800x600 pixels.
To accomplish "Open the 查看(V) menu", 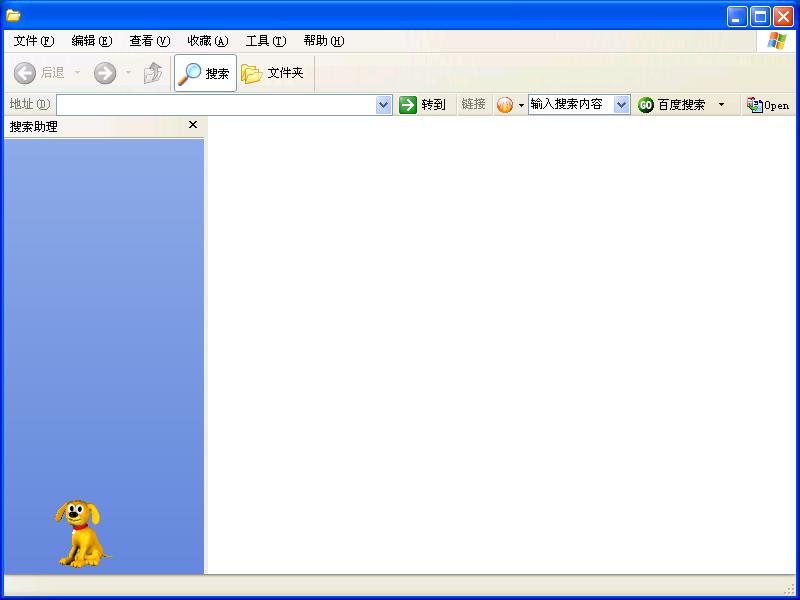I will [x=149, y=41].
